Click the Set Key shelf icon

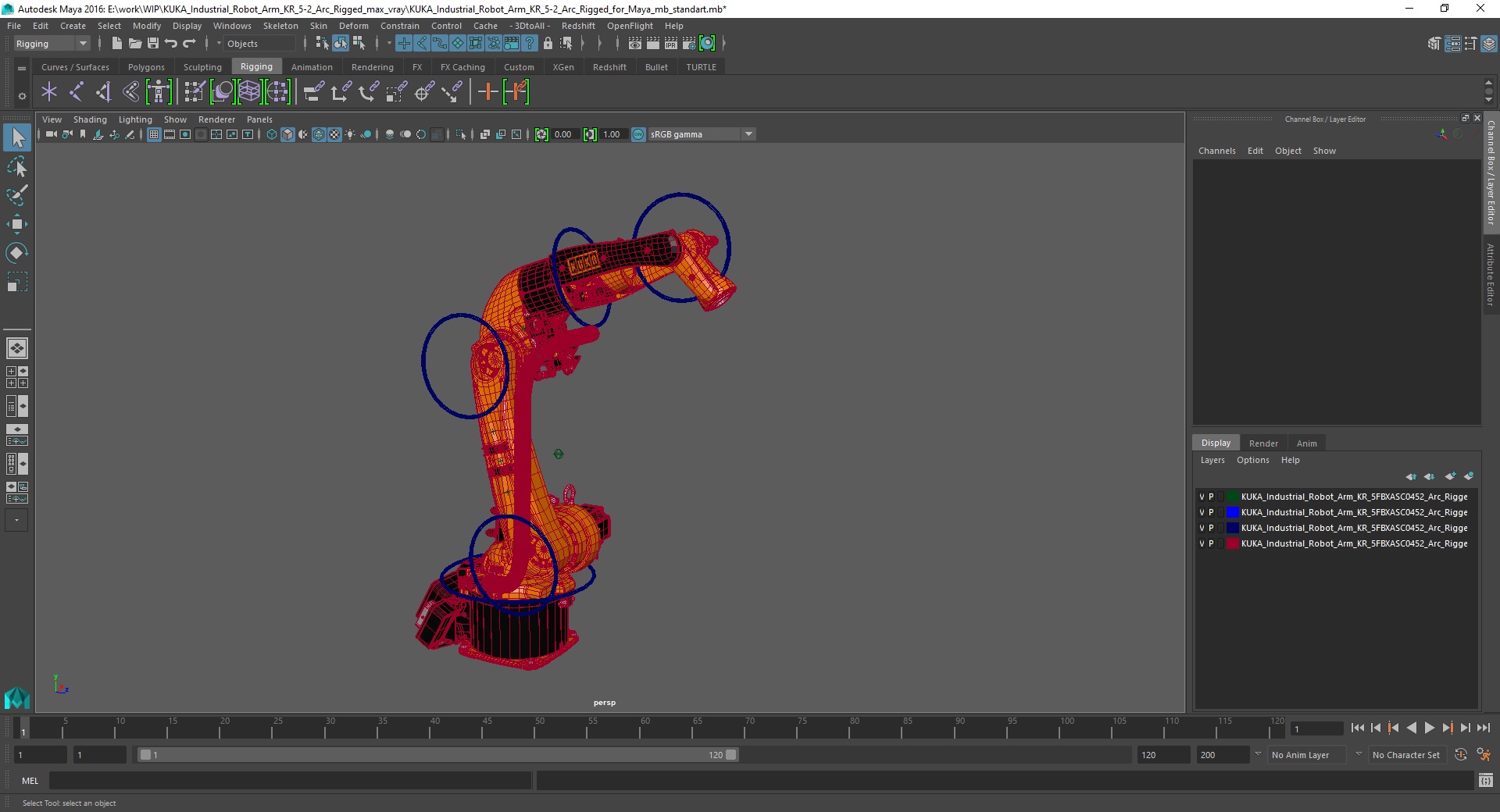click(x=487, y=92)
